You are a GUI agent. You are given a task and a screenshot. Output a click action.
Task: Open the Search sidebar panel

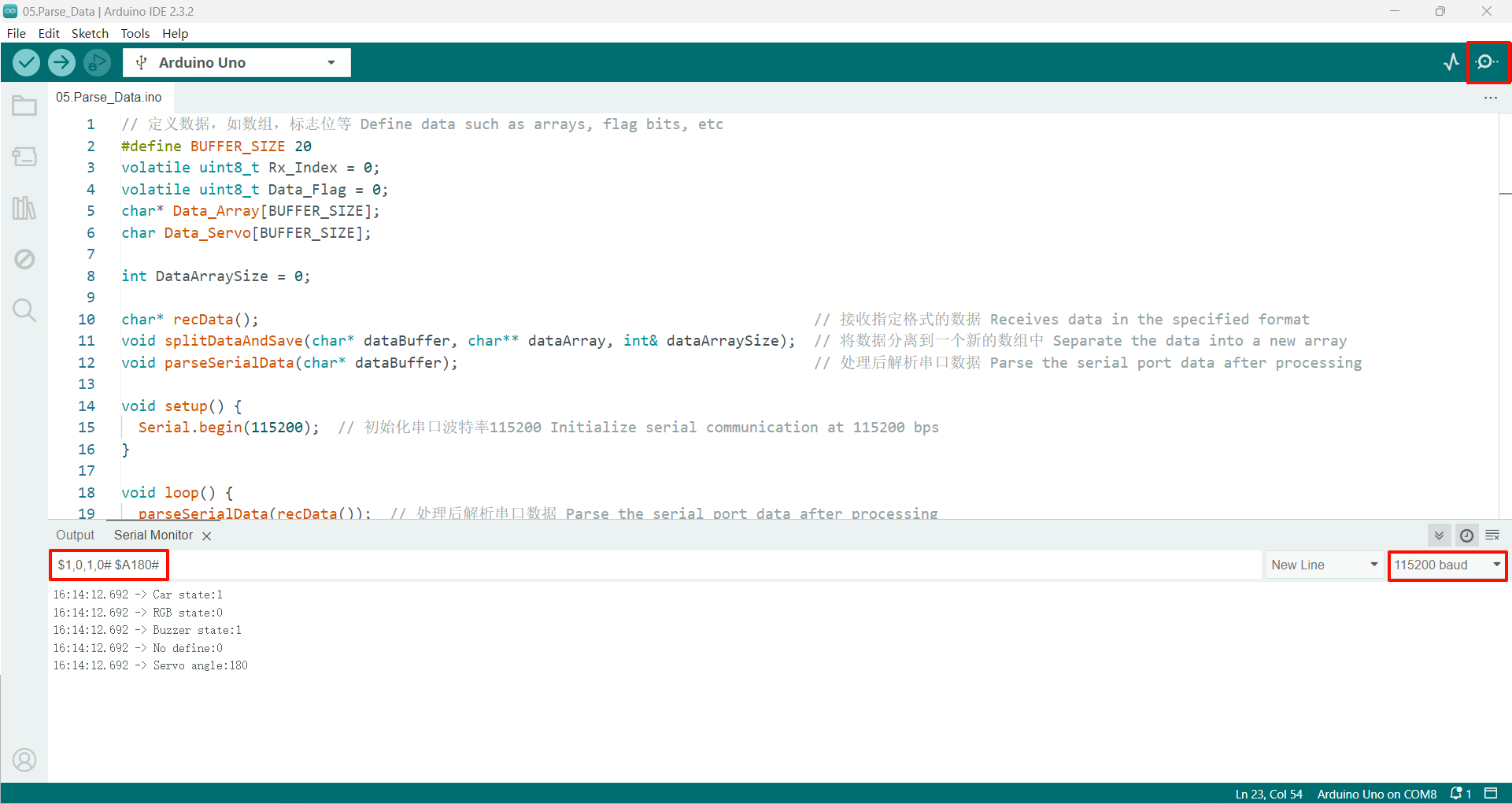click(24, 310)
